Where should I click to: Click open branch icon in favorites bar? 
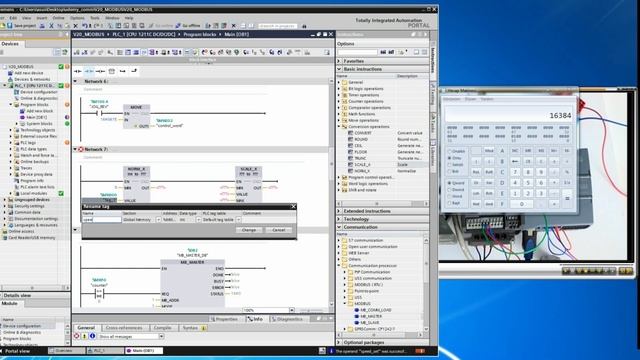(x=122, y=71)
